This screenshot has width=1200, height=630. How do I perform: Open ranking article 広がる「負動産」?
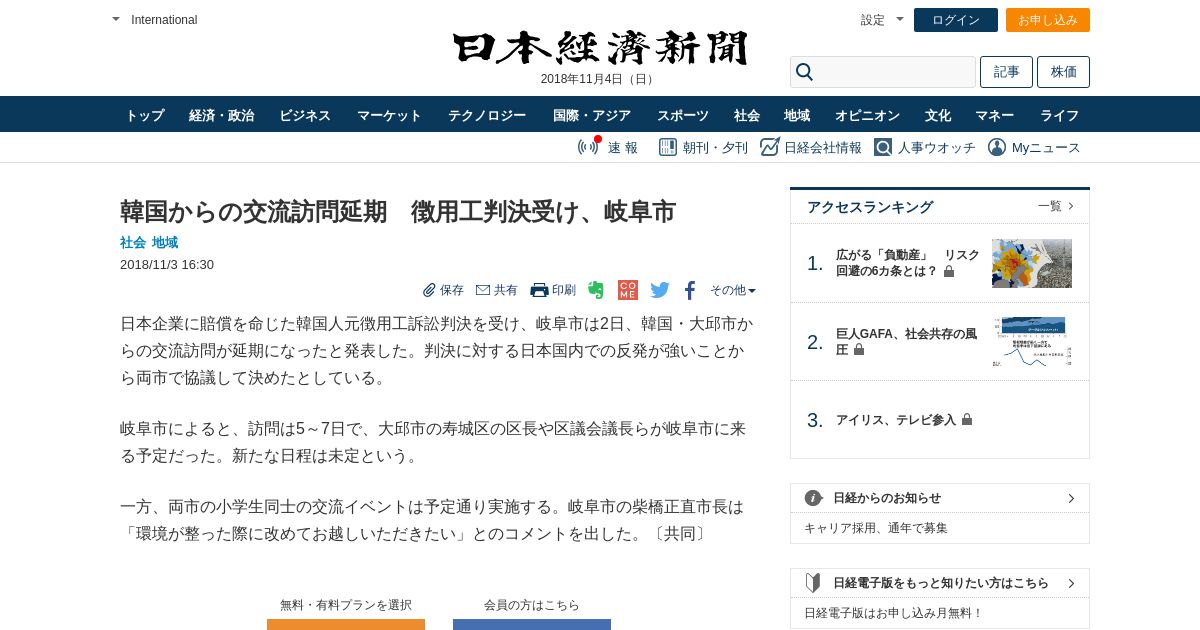[908, 263]
